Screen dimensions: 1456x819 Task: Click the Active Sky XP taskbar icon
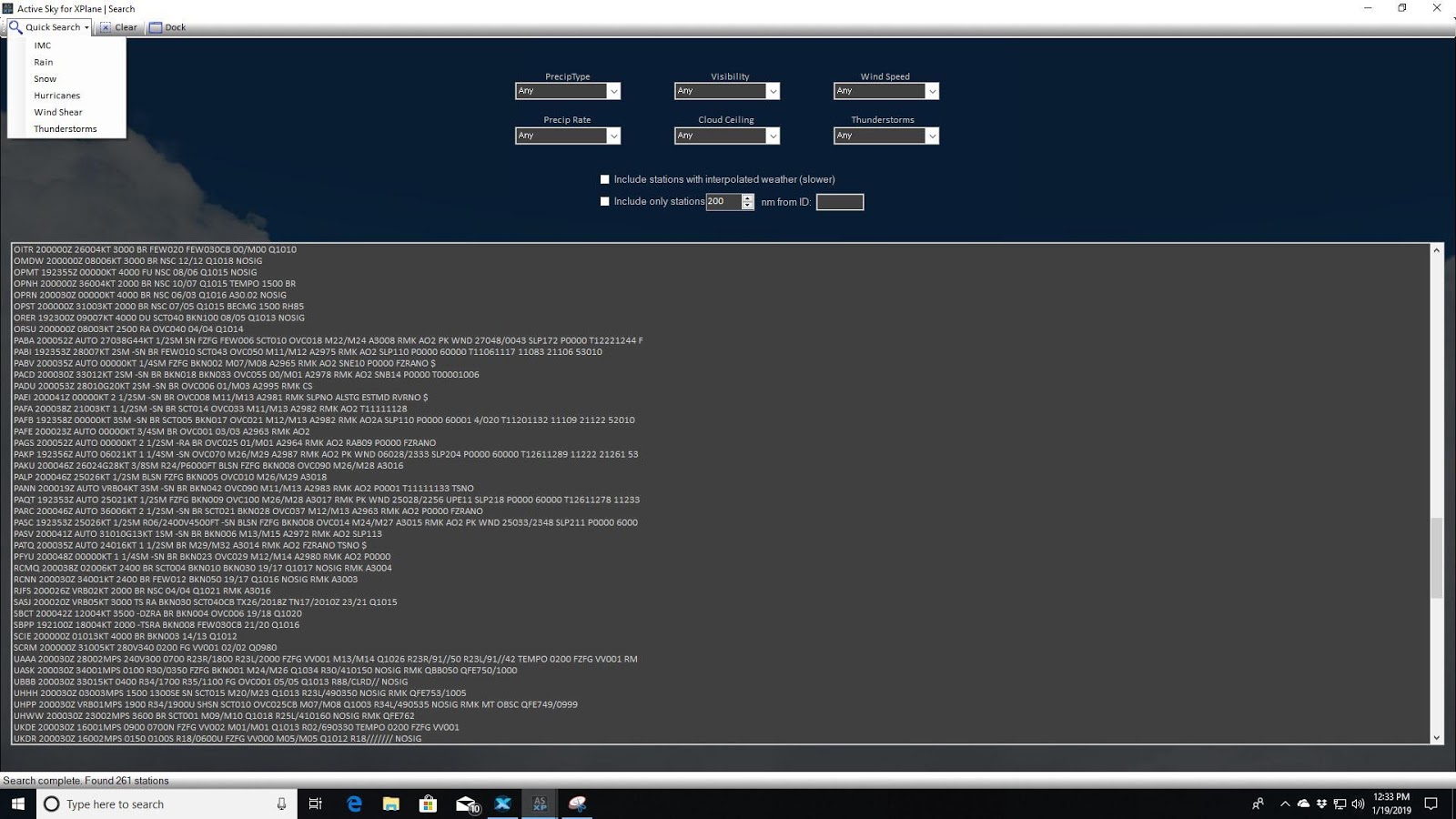click(540, 804)
